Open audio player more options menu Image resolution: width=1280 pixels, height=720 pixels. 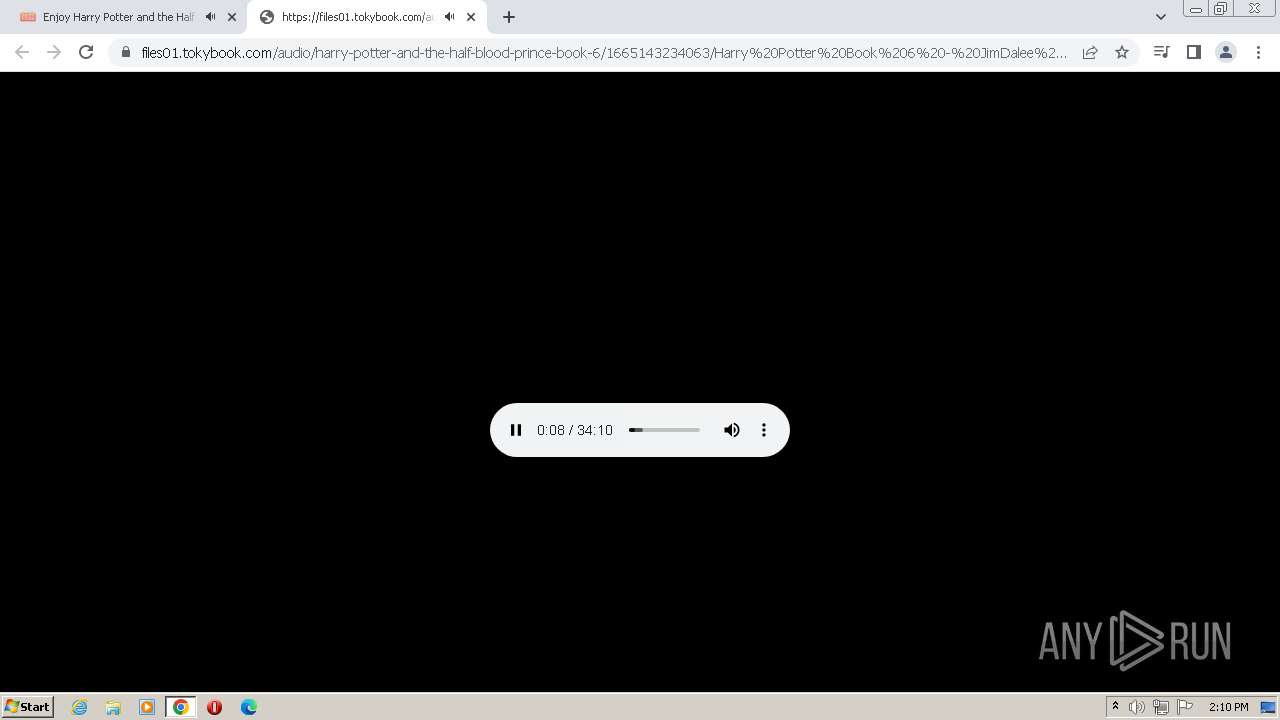[764, 430]
